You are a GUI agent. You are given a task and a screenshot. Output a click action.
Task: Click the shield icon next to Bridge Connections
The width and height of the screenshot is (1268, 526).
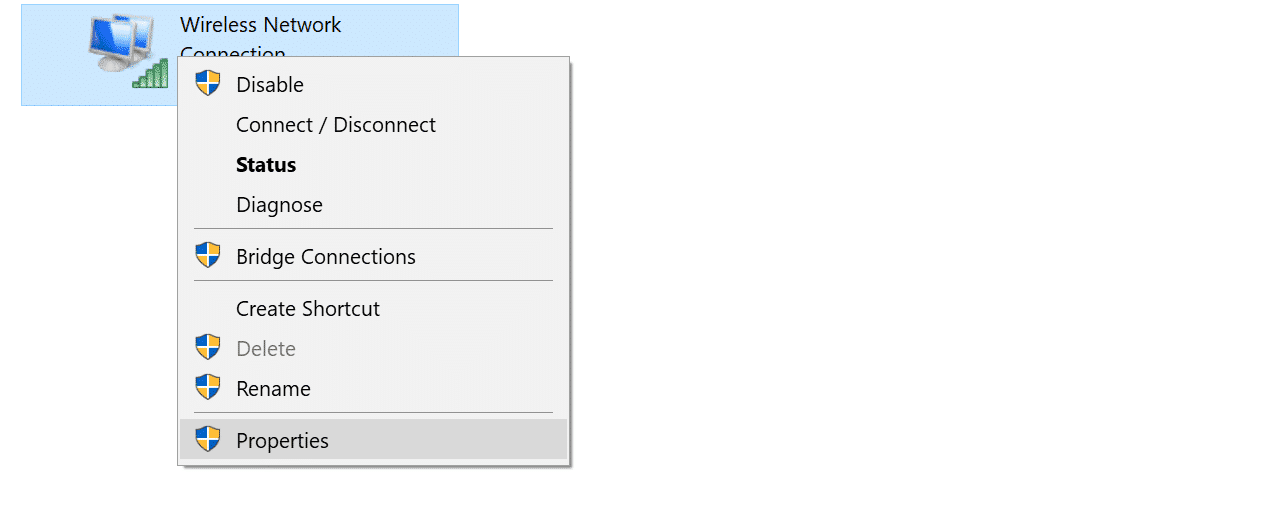(207, 256)
